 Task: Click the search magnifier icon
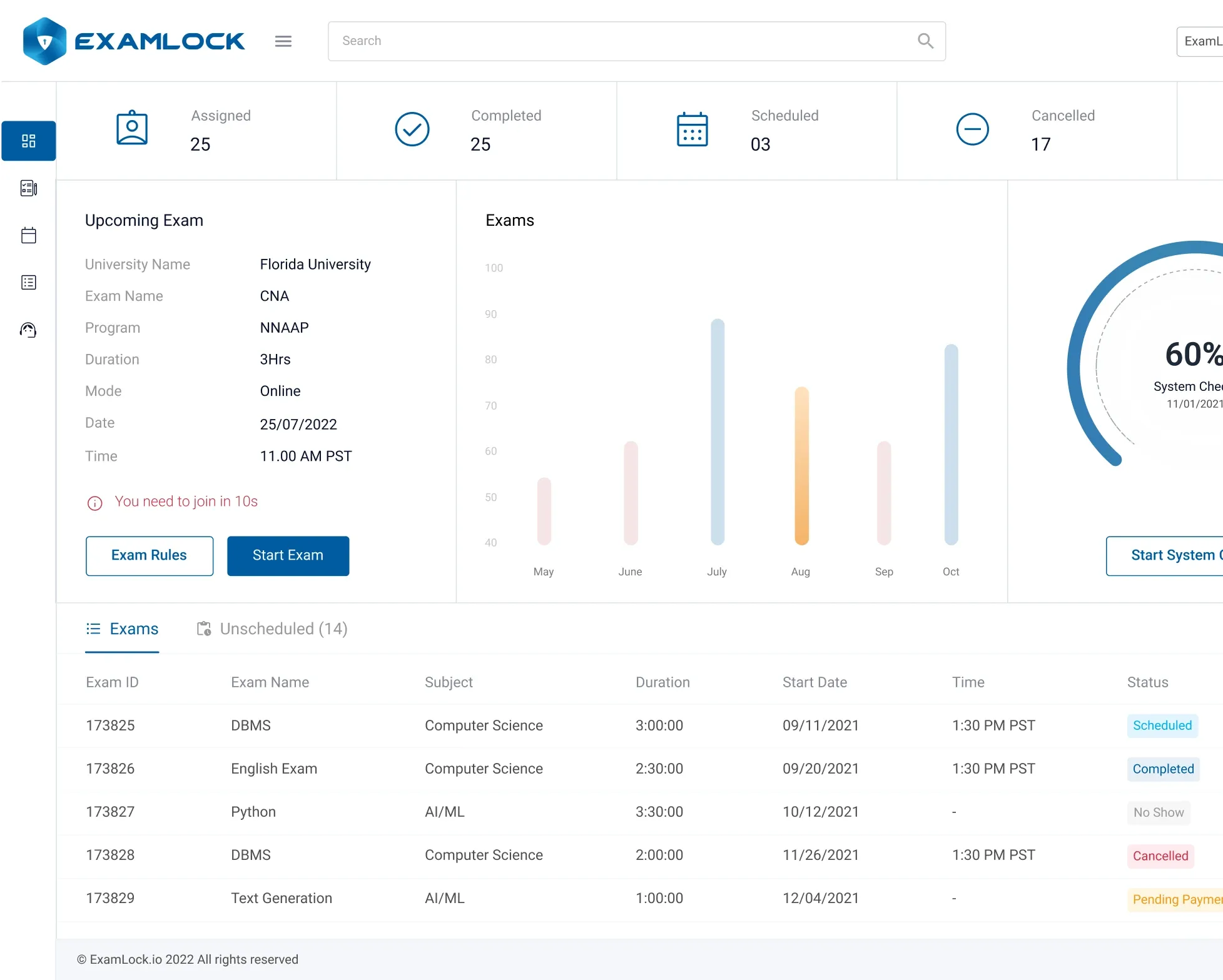coord(925,41)
